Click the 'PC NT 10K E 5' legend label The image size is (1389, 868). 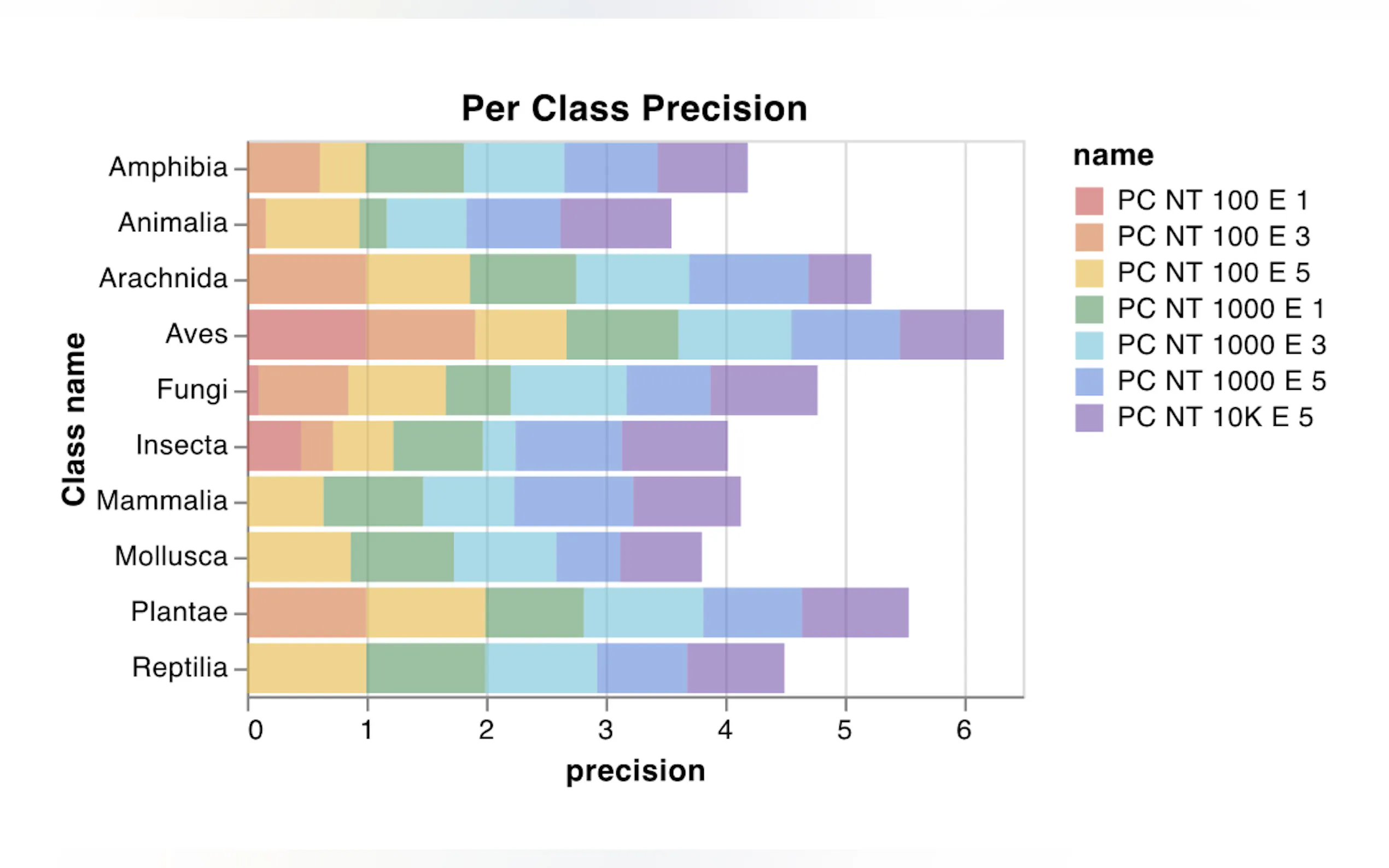coord(1215,418)
